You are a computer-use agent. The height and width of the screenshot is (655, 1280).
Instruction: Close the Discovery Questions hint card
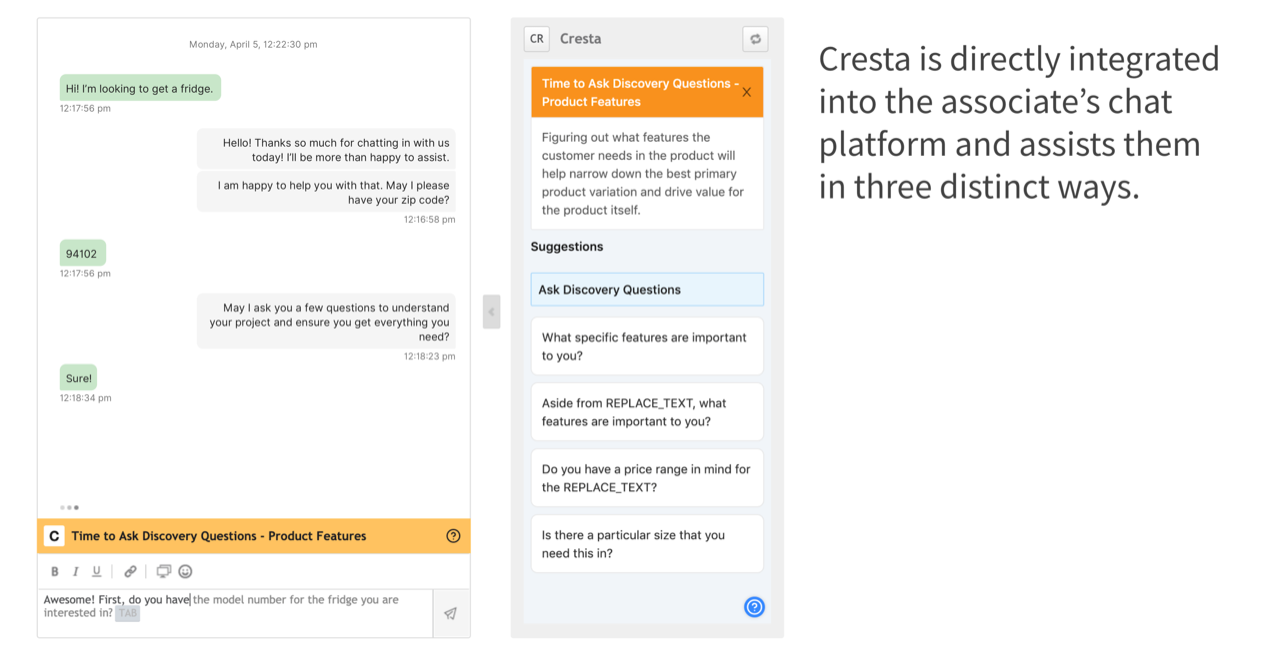(746, 92)
